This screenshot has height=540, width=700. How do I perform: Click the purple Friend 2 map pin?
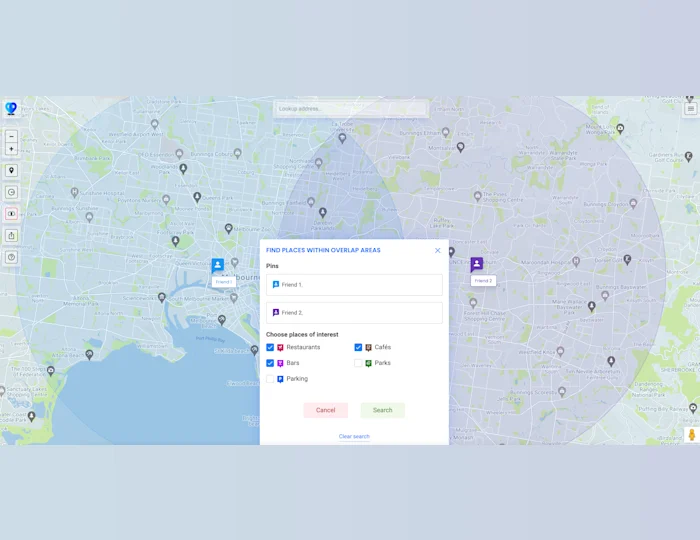[477, 264]
